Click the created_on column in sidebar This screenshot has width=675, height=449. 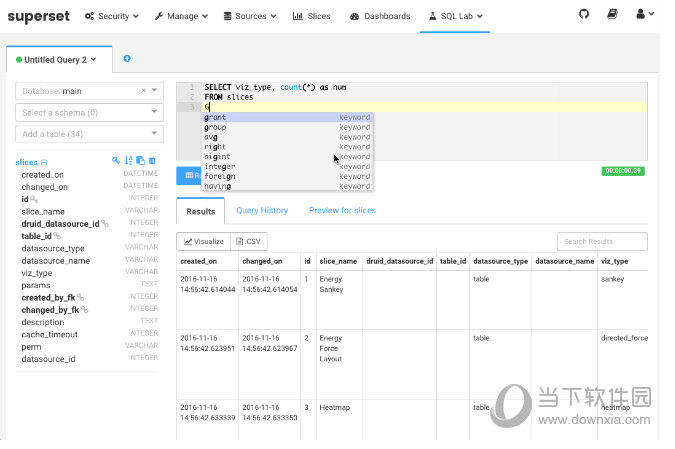click(x=43, y=175)
